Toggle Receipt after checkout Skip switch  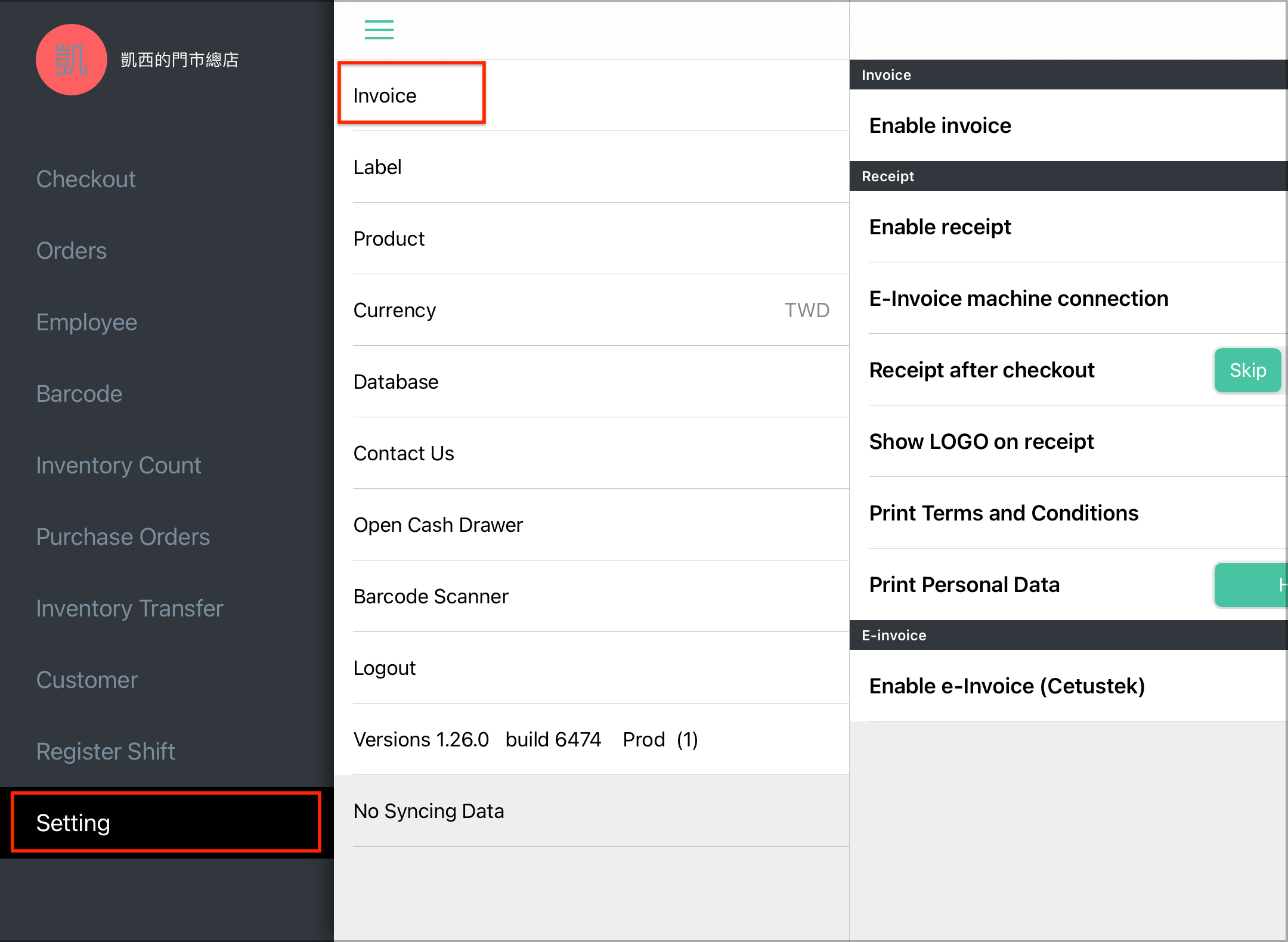pos(1247,370)
